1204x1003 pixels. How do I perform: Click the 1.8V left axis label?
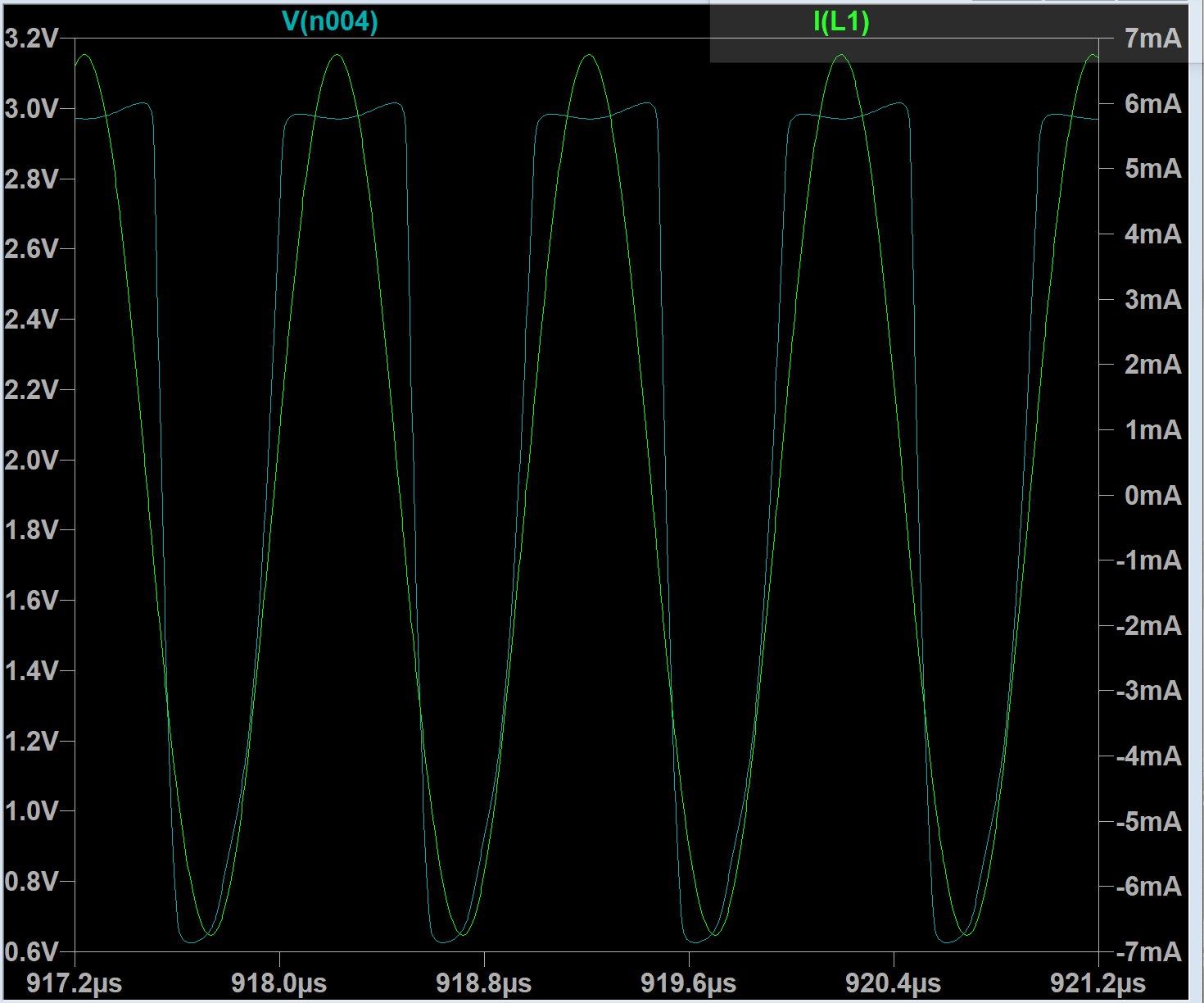click(x=31, y=529)
